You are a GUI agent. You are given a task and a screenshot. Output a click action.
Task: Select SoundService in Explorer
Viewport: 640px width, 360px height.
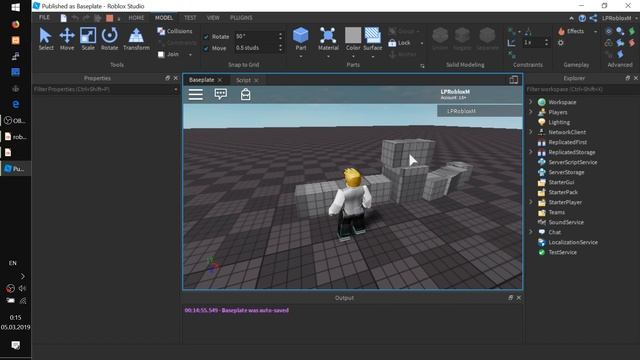coord(566,222)
